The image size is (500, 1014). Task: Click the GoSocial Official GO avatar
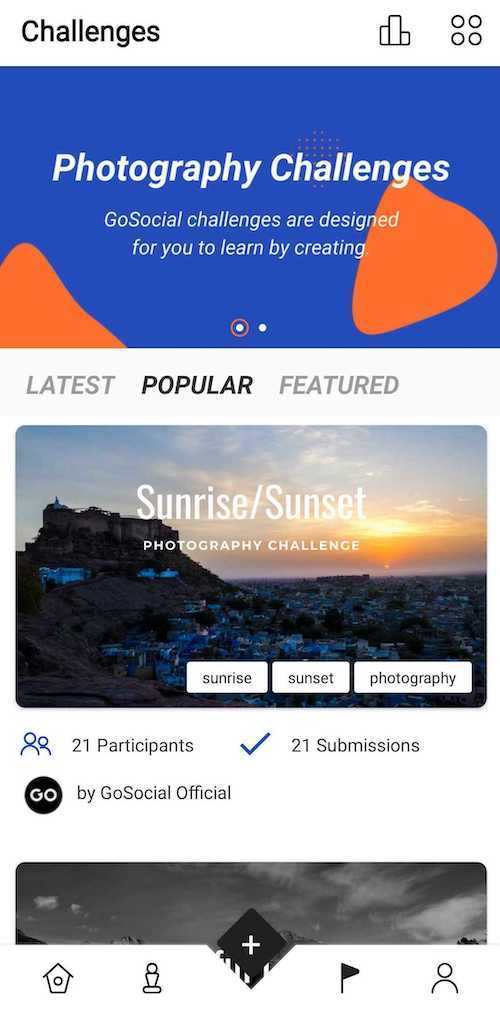[x=43, y=795]
